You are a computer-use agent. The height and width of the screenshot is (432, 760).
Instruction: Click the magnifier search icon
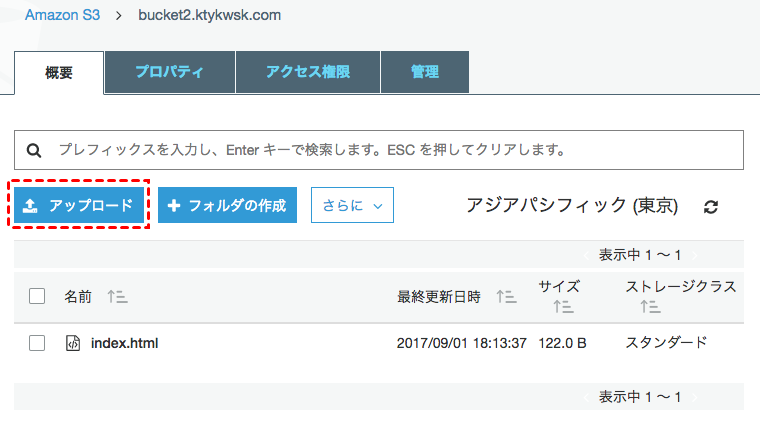click(x=34, y=151)
